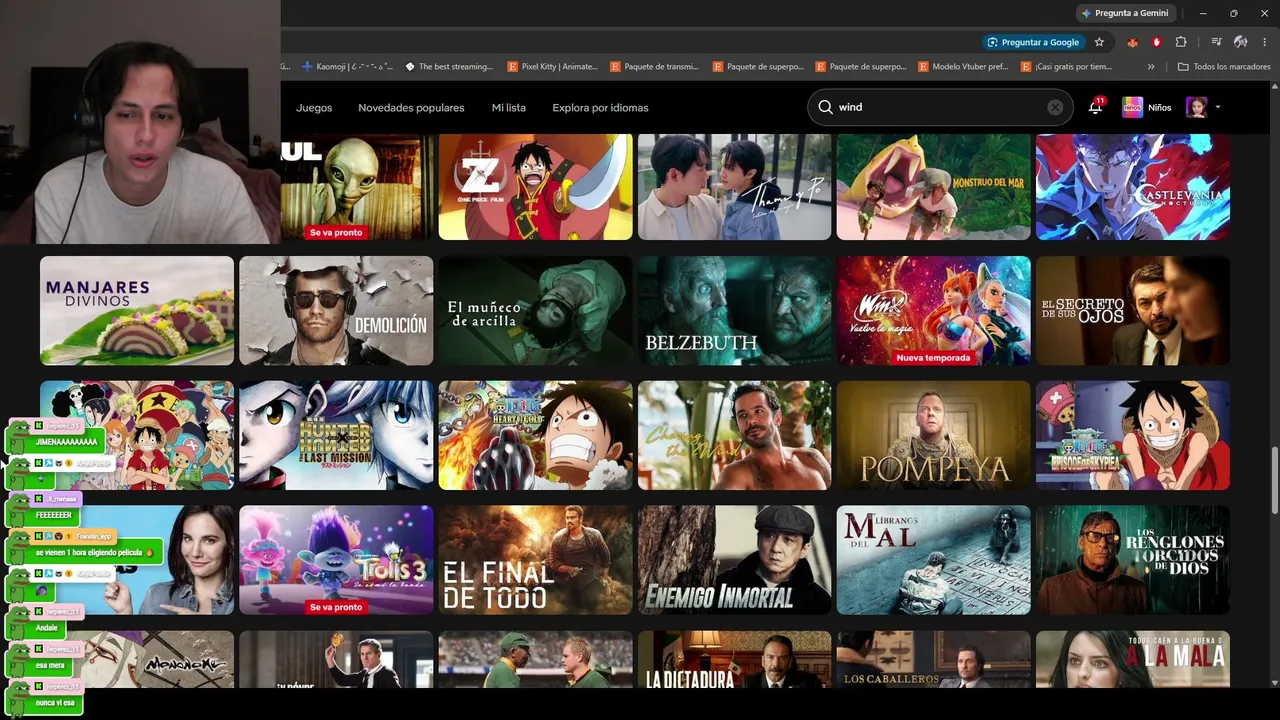Open the Todos los marcadores folder
The image size is (1280, 720).
(x=1224, y=67)
